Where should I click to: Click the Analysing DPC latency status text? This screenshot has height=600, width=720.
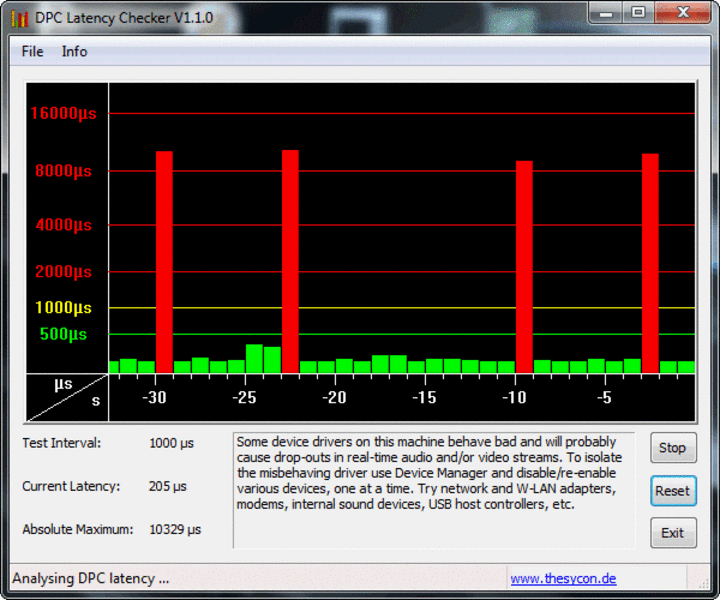pos(90,578)
